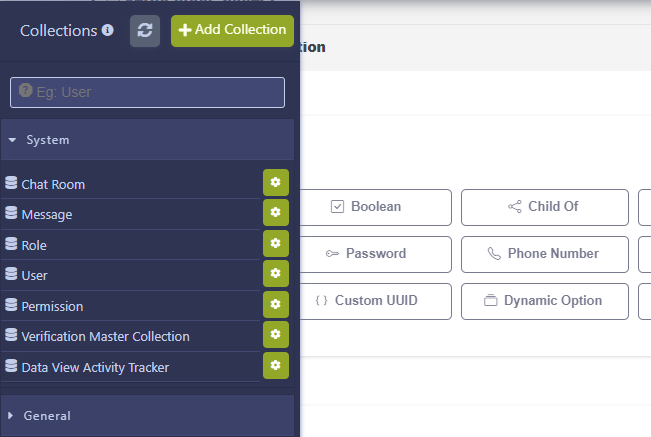Open settings gear for Message collection
The height and width of the screenshot is (437, 651).
(275, 213)
